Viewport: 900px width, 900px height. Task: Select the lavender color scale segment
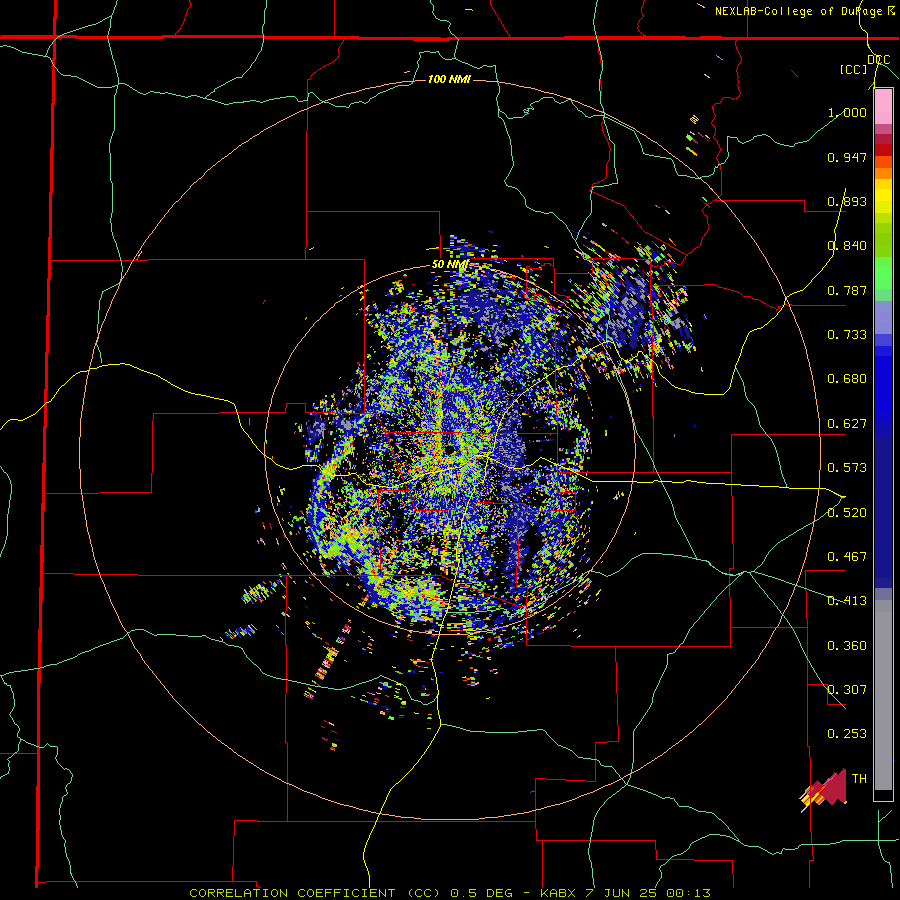883,317
